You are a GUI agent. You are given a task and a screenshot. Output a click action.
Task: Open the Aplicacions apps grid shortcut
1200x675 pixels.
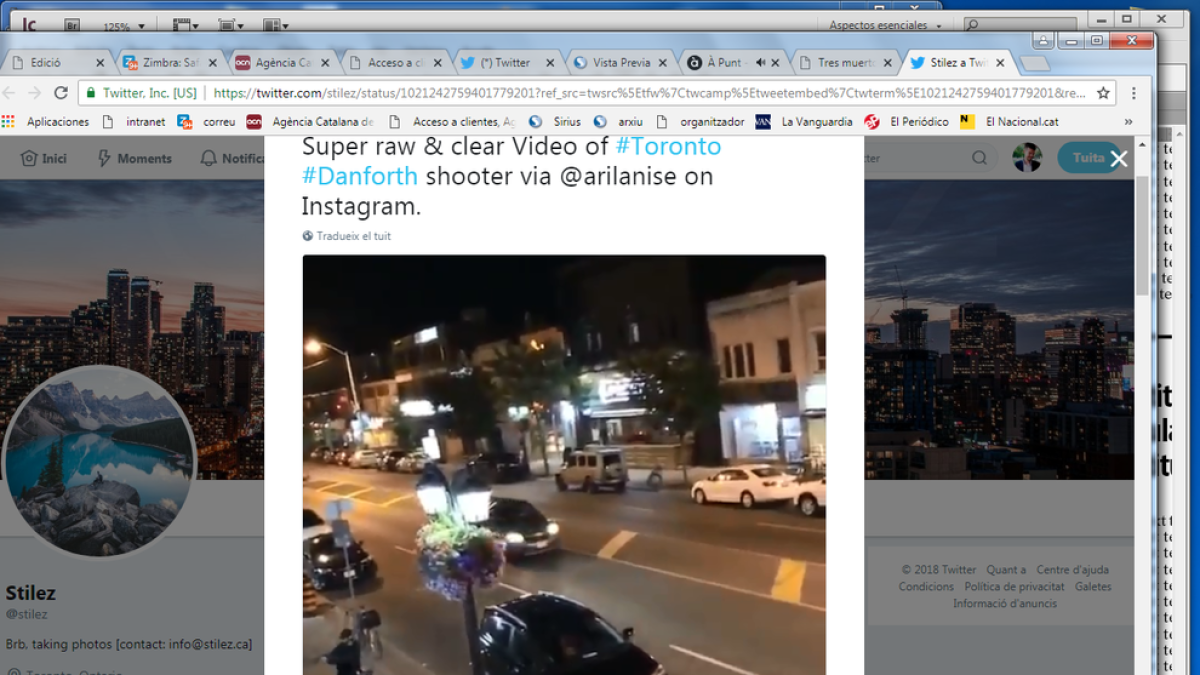[x=8, y=122]
